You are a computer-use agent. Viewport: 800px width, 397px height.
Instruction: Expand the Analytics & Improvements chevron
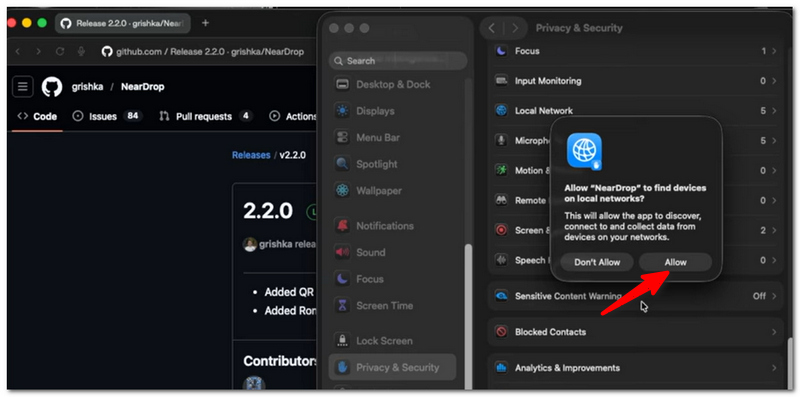coord(774,368)
